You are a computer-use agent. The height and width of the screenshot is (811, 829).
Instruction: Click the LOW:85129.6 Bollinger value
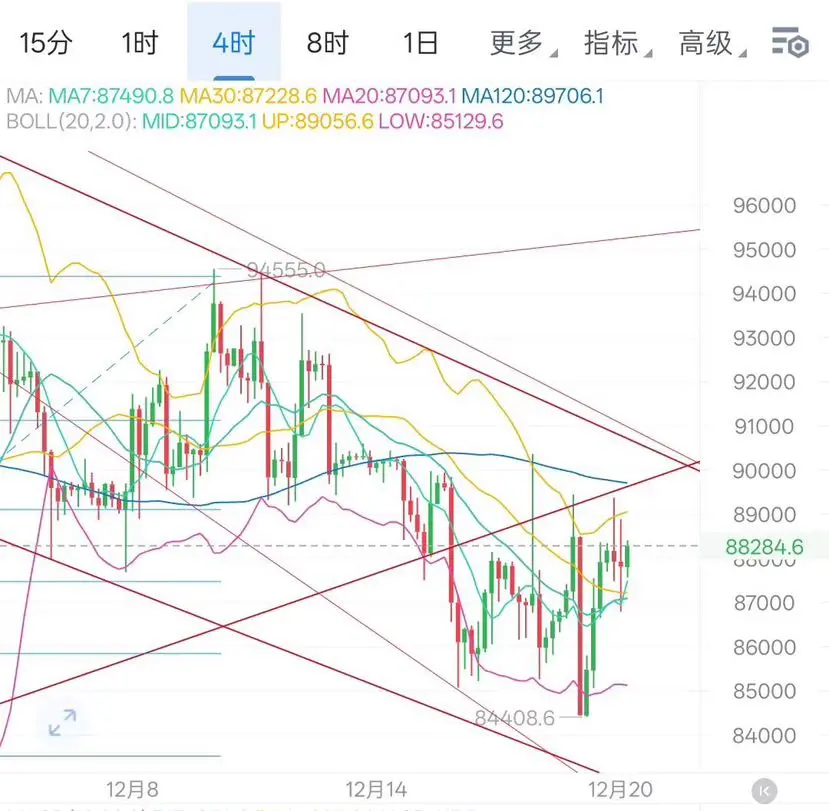point(441,122)
